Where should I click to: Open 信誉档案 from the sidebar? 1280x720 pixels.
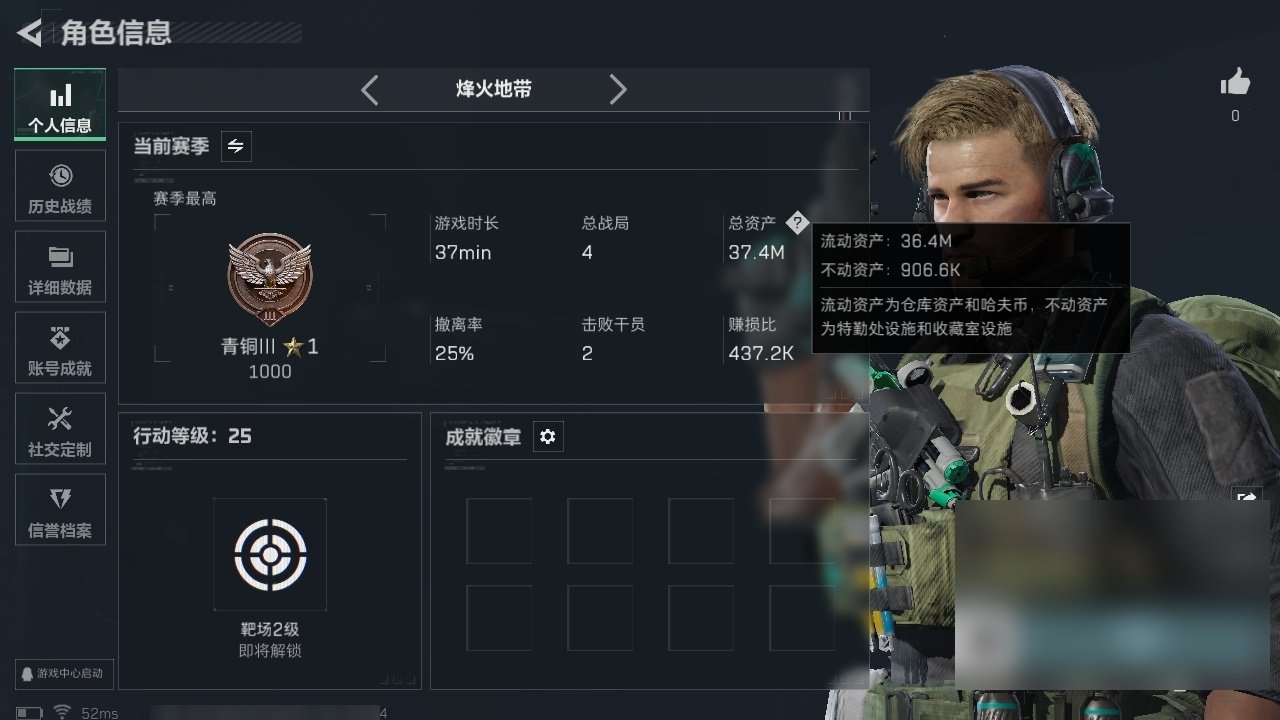click(x=60, y=513)
